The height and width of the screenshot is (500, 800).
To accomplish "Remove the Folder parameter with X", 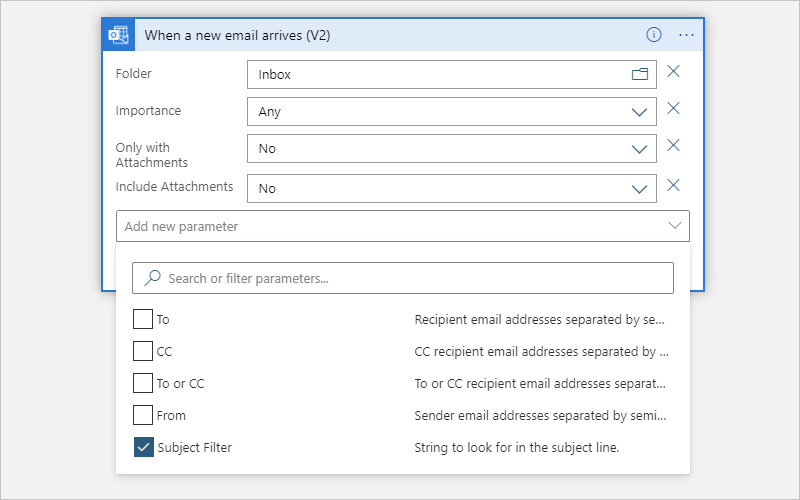I will 673,71.
